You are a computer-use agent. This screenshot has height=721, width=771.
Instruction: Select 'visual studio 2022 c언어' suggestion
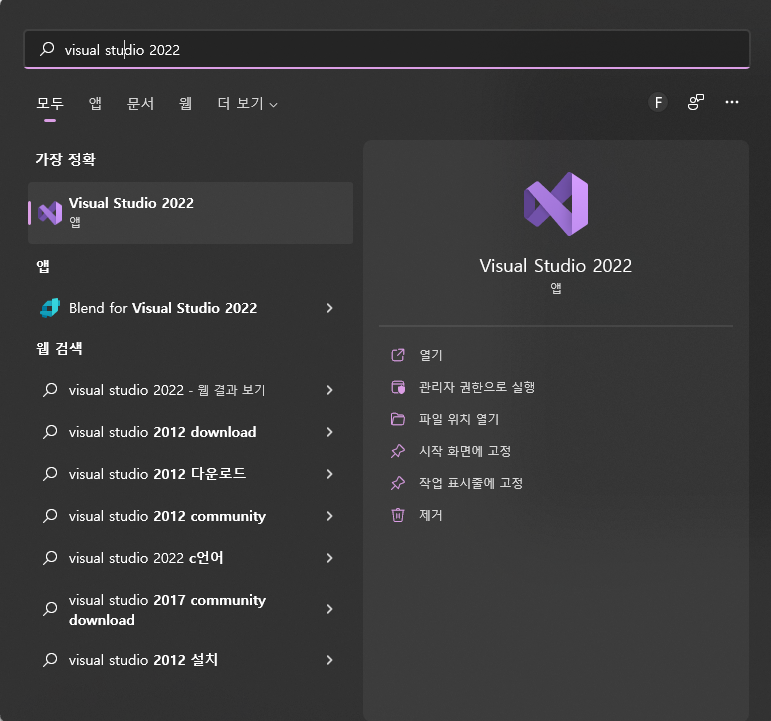point(146,558)
